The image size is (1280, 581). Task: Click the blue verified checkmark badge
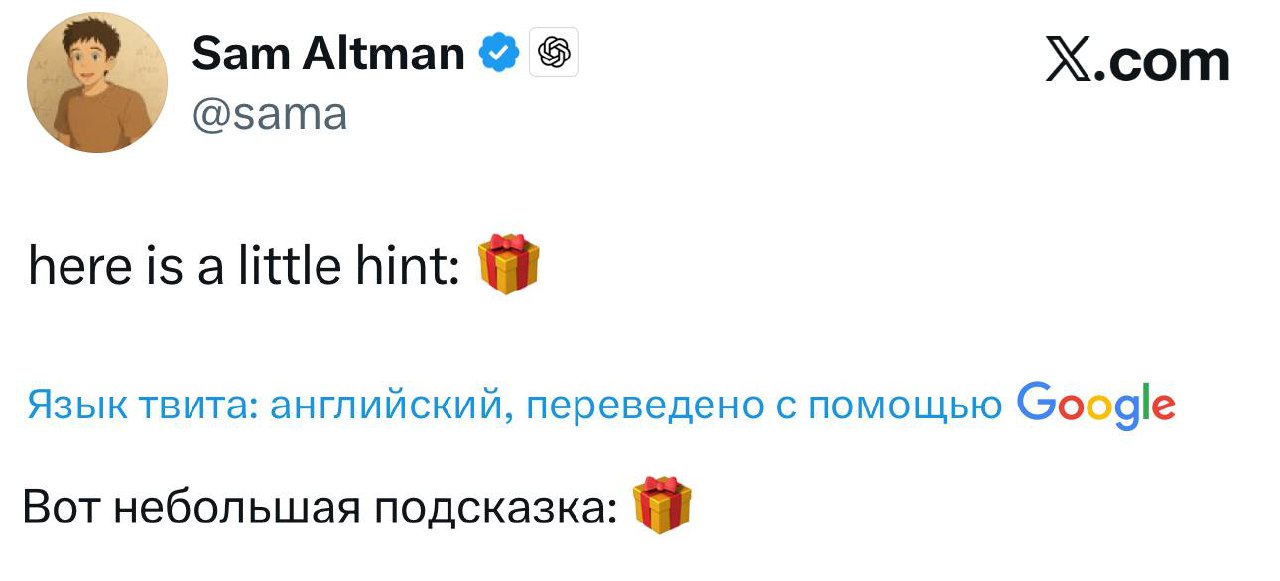click(500, 53)
